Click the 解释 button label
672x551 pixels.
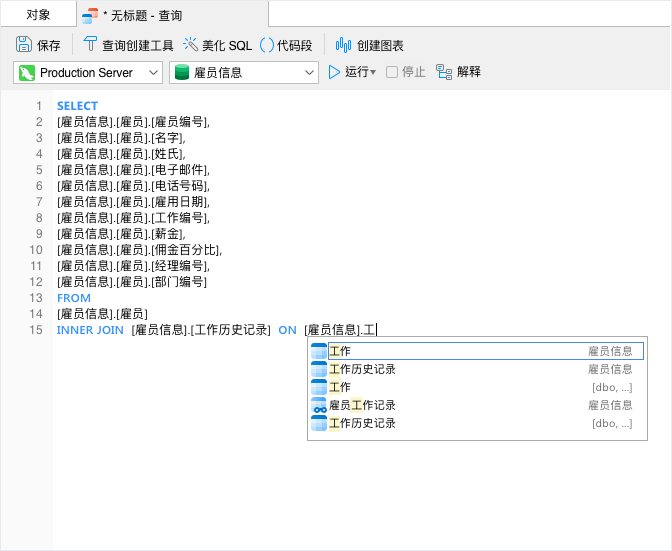468,72
